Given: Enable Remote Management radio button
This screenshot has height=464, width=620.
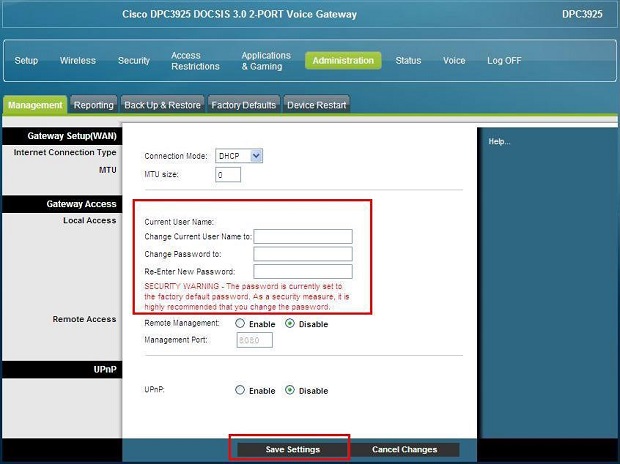Looking at the screenshot, I should [240, 323].
